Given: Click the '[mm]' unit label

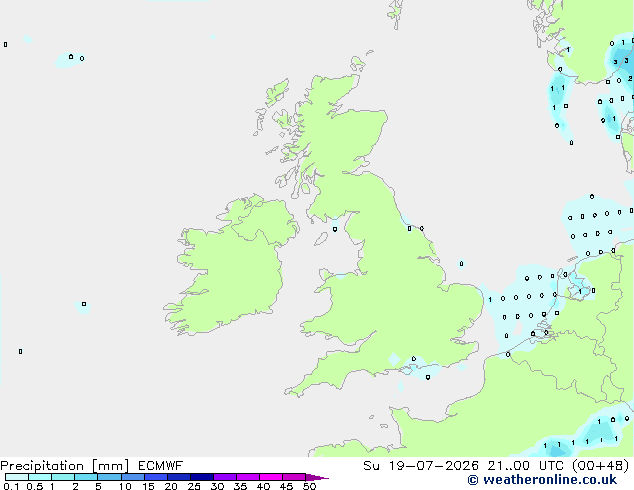Looking at the screenshot, I should tap(110, 466).
